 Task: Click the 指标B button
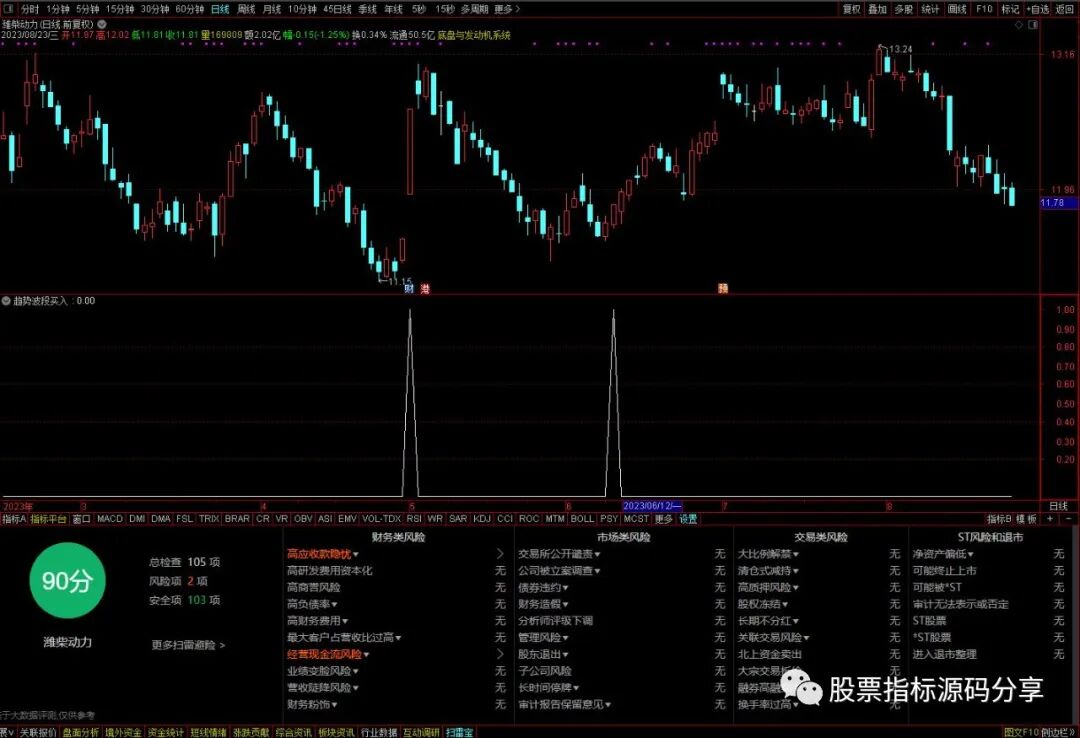(999, 519)
